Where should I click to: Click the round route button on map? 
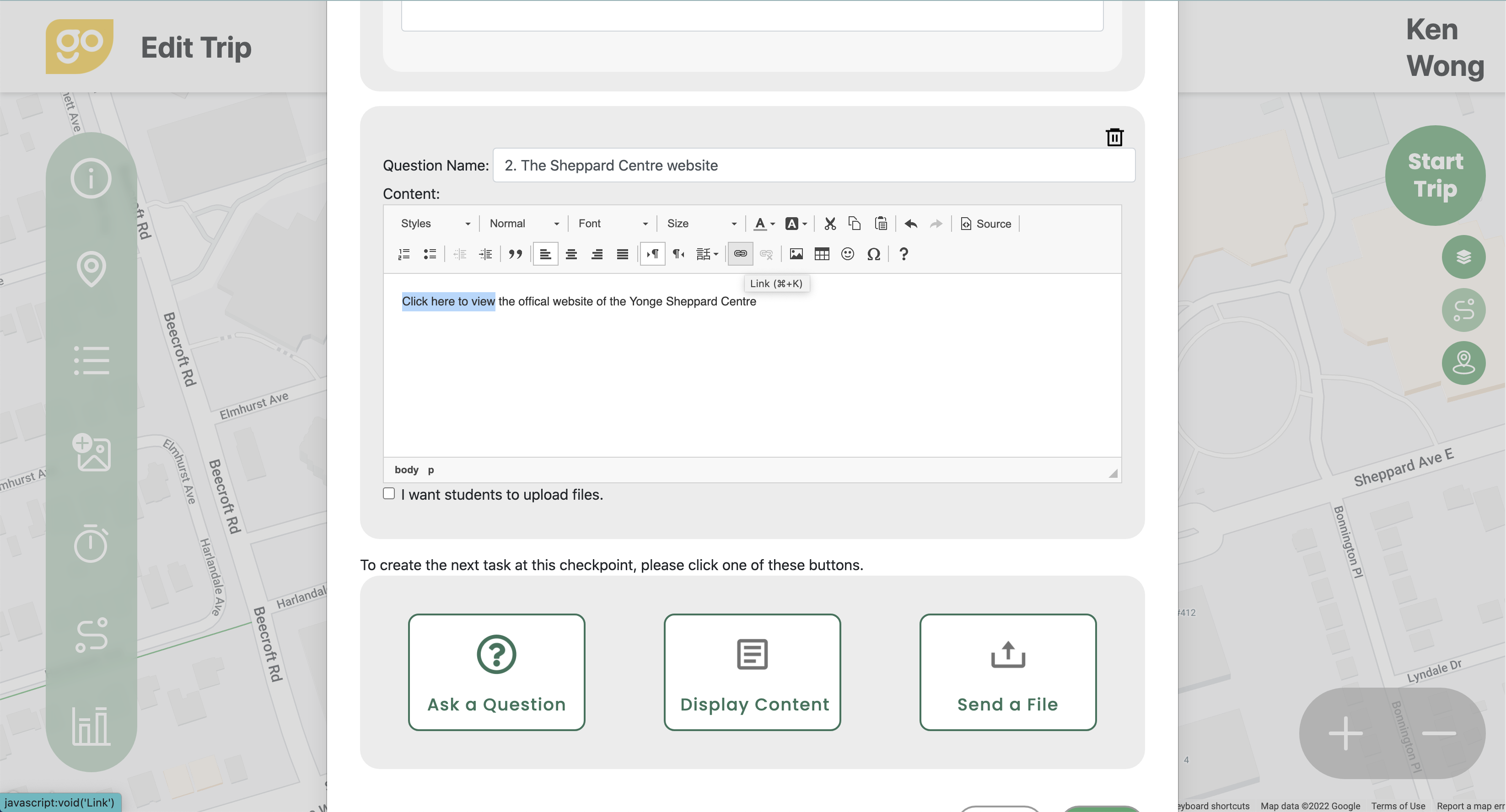pos(1463,310)
